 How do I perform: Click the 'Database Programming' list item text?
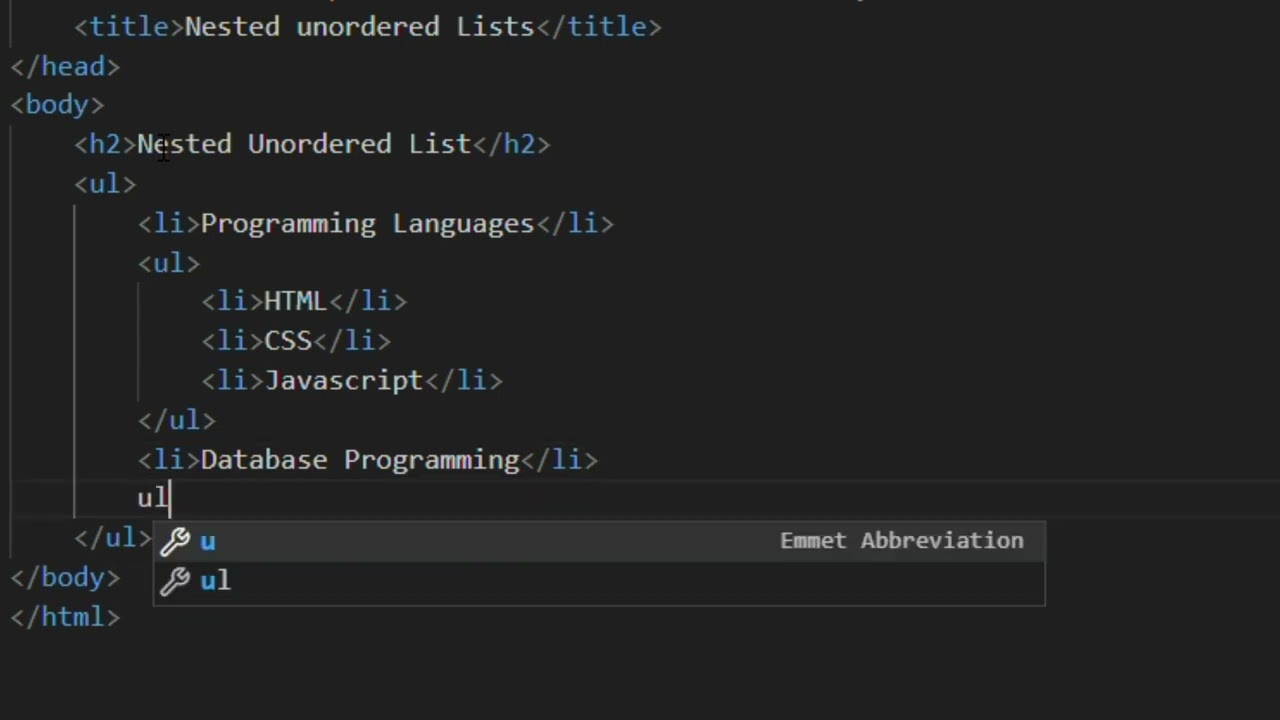(x=360, y=459)
